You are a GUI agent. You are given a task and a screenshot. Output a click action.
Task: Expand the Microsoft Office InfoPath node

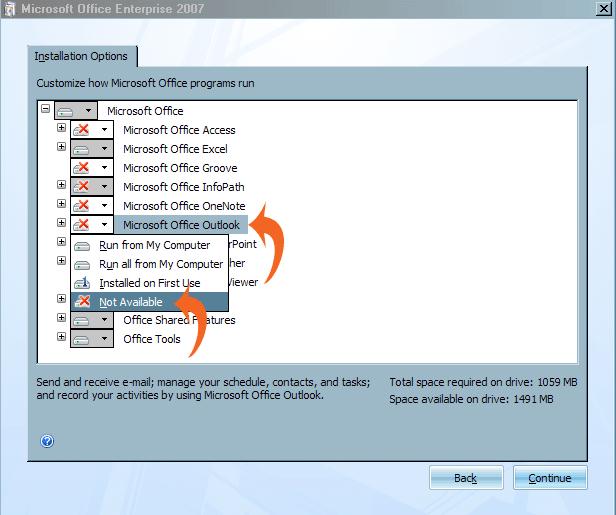pyautogui.click(x=61, y=184)
